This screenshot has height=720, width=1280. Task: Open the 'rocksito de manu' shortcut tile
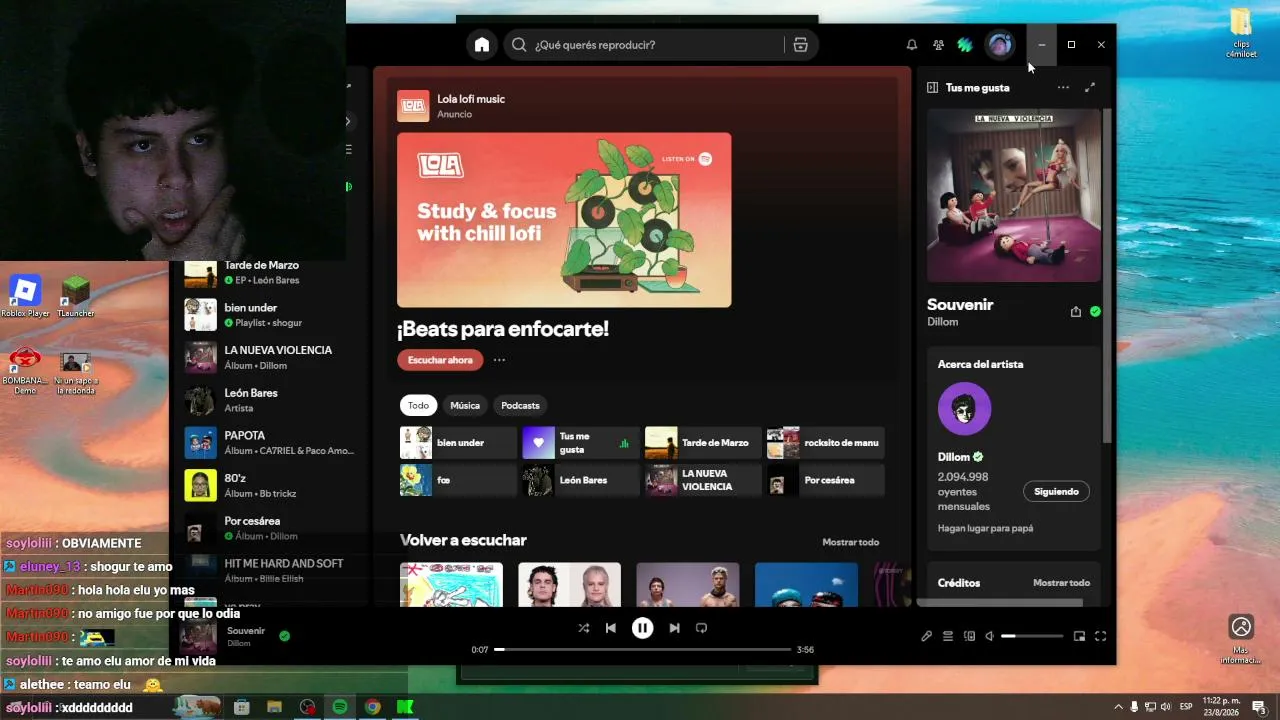[826, 443]
